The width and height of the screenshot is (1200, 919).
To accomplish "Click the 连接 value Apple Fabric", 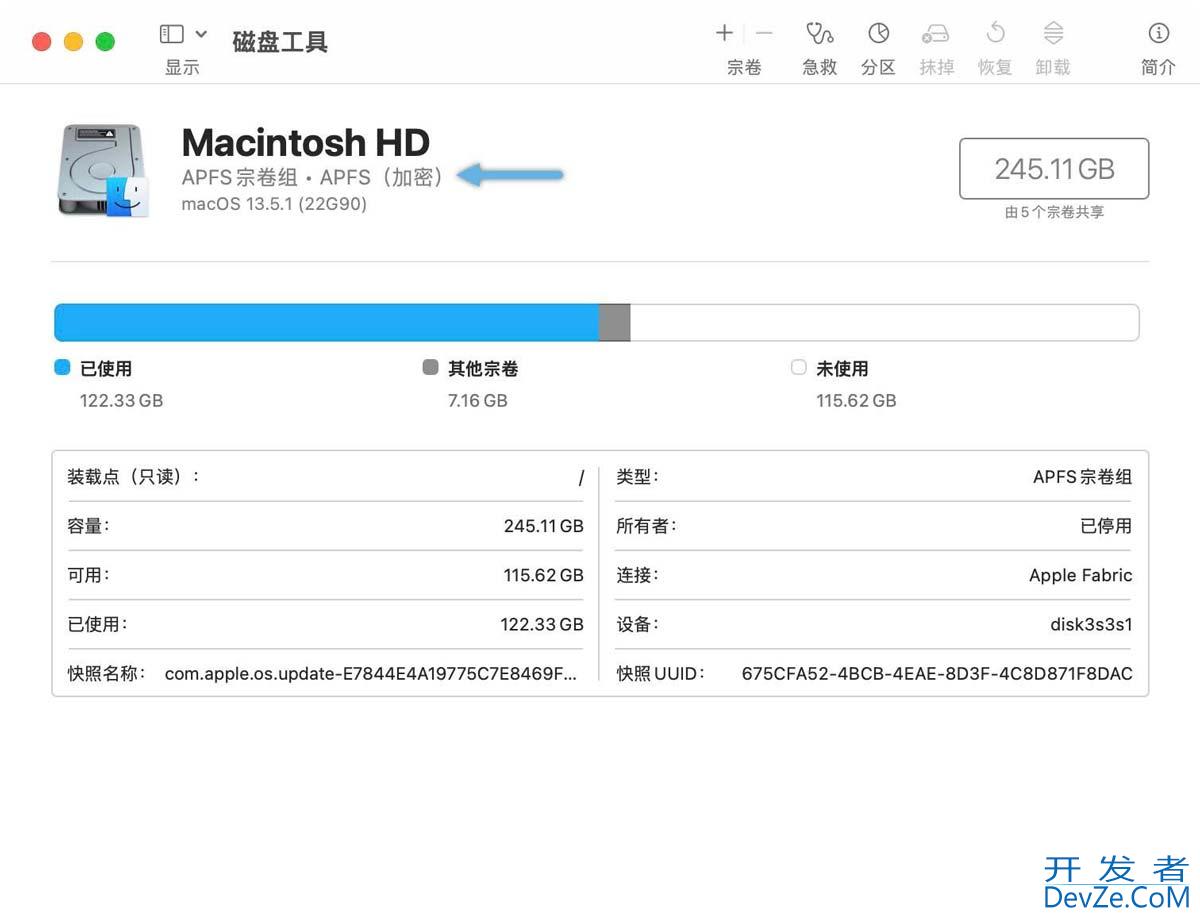I will click(1081, 576).
